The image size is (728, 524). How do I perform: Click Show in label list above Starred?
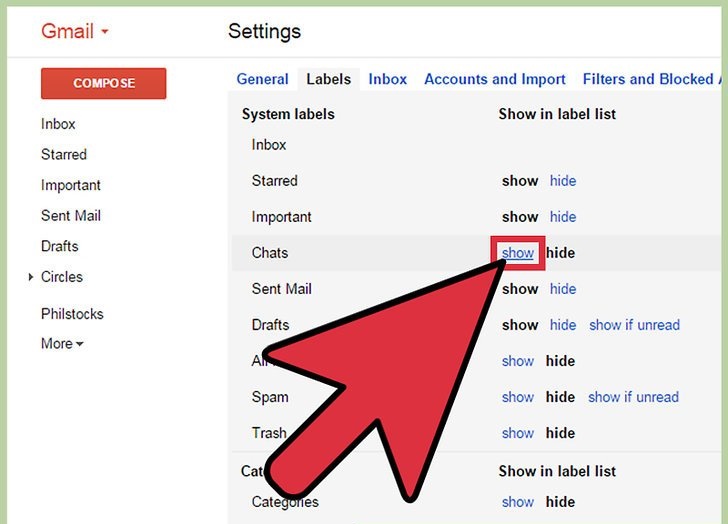point(557,114)
